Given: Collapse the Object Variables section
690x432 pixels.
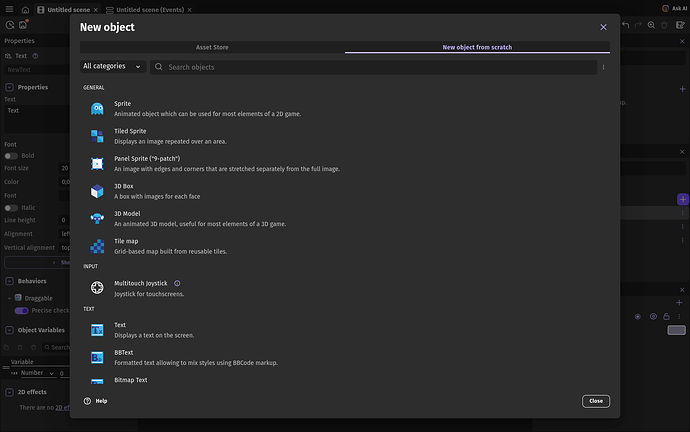Looking at the screenshot, I should click(9, 330).
